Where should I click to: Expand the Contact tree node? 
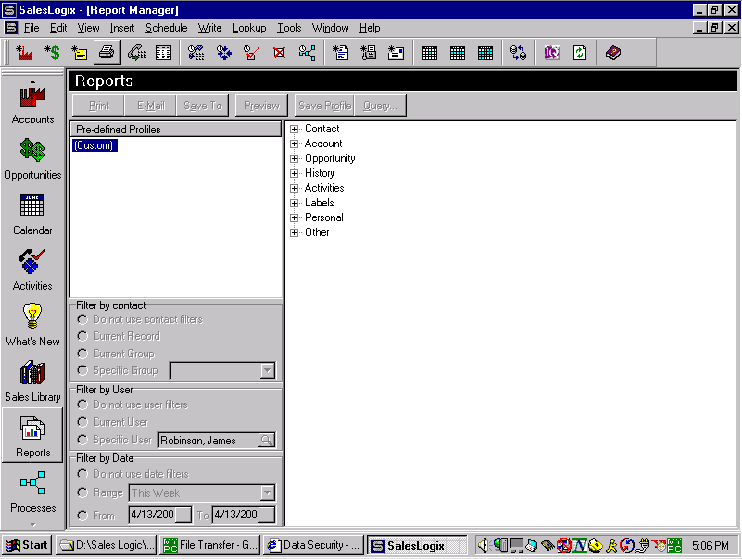pos(294,129)
